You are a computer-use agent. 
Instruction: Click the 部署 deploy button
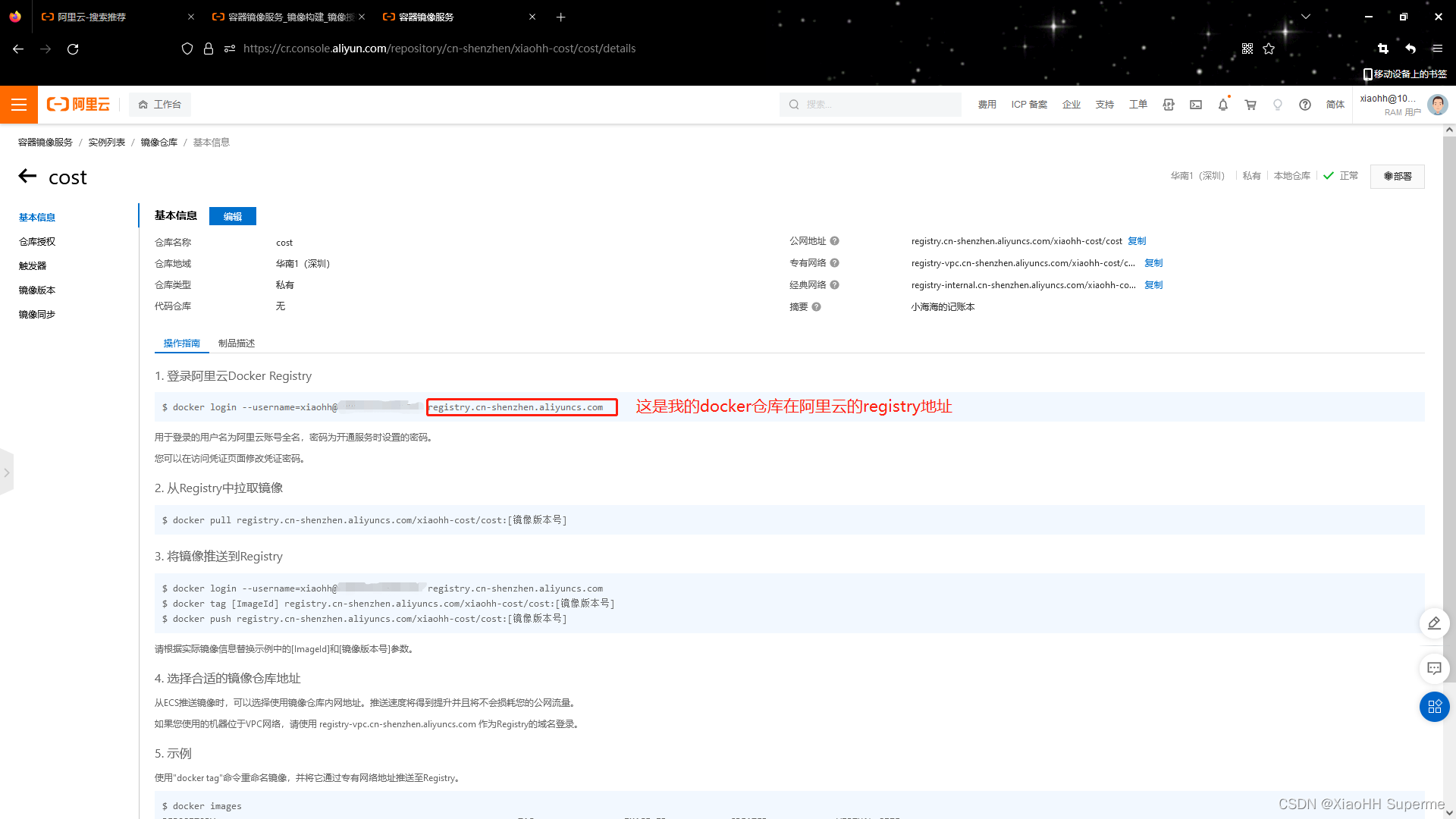[1398, 176]
